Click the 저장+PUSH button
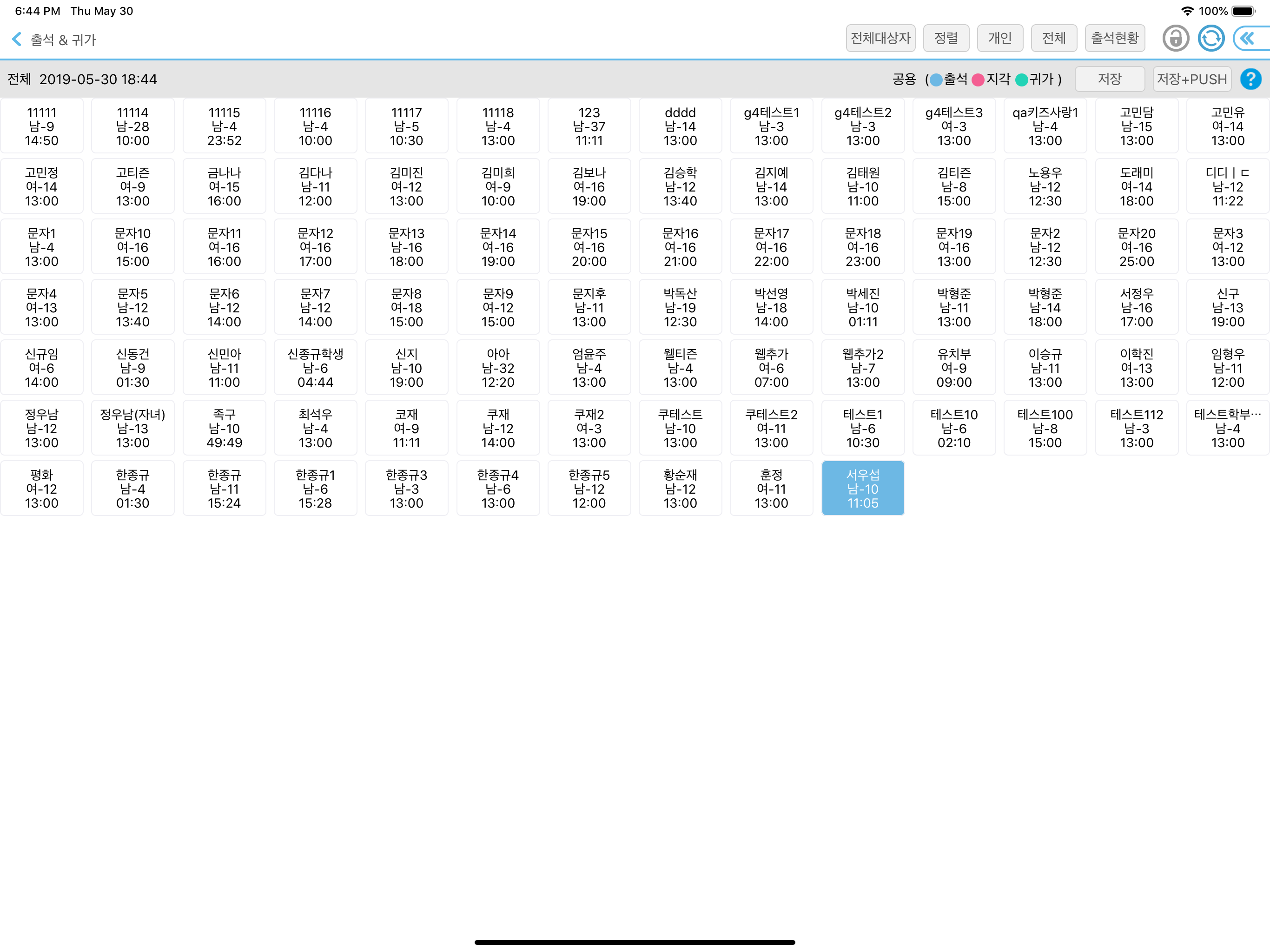1270x952 pixels. (1191, 79)
